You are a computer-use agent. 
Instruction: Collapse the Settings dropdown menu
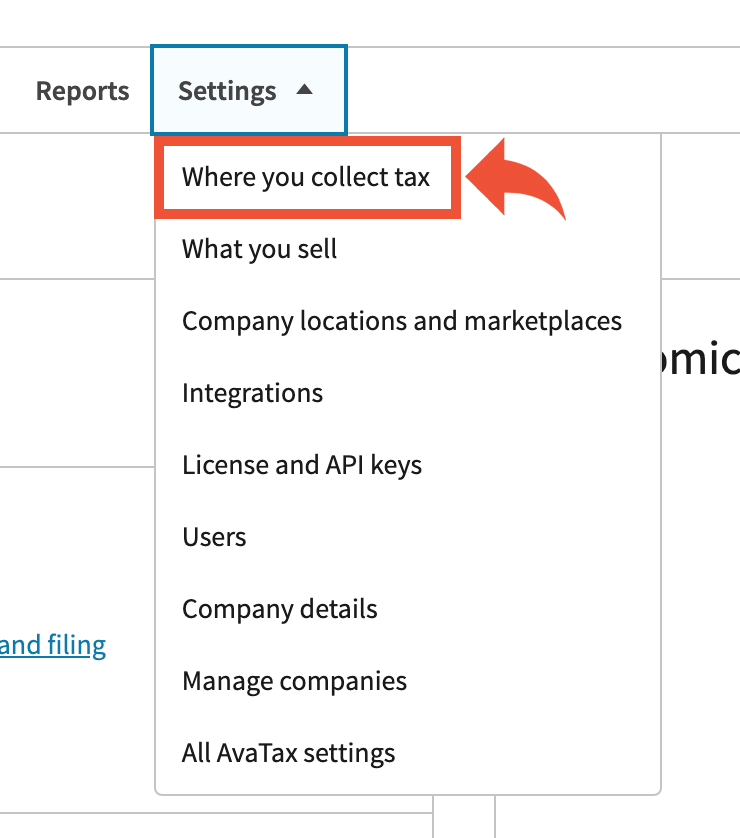248,91
